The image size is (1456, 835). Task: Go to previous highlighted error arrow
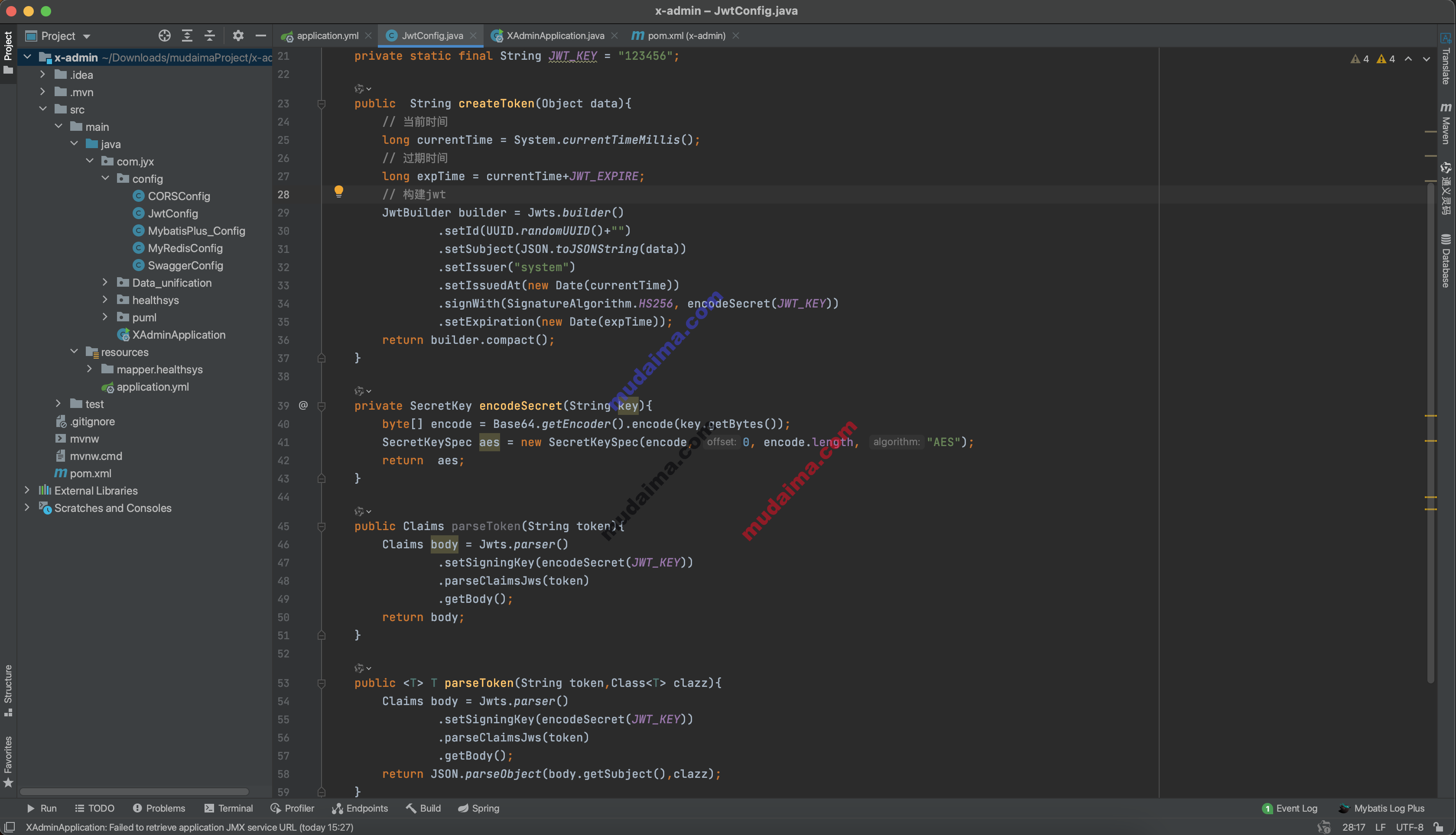1408,59
